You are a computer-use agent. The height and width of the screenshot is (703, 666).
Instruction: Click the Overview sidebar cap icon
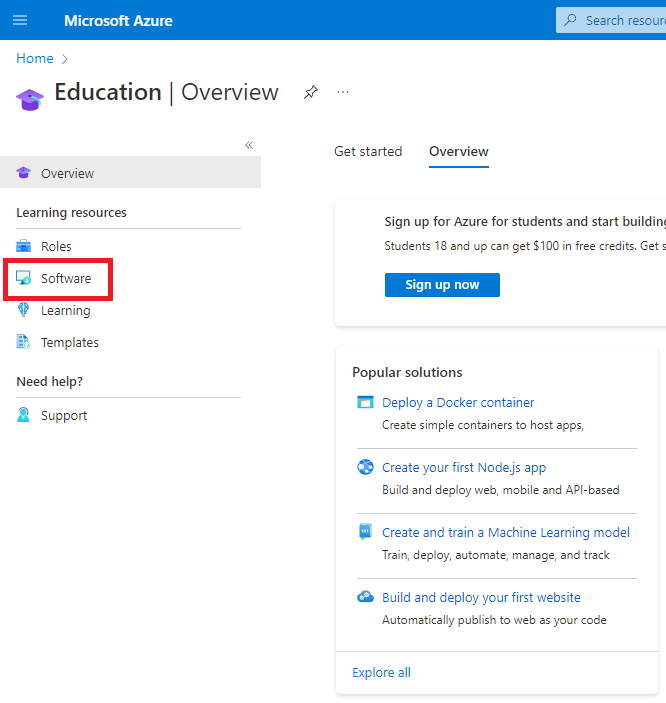(23, 173)
